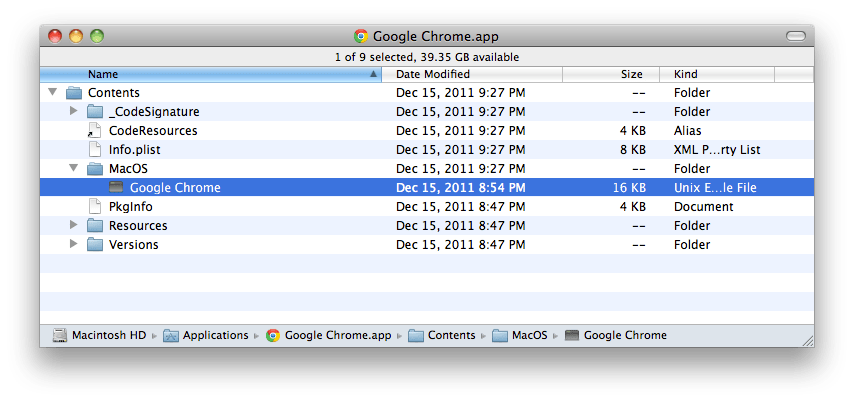Sort by Date Modified column header
Viewport: 854px width, 402px height.
coord(472,74)
